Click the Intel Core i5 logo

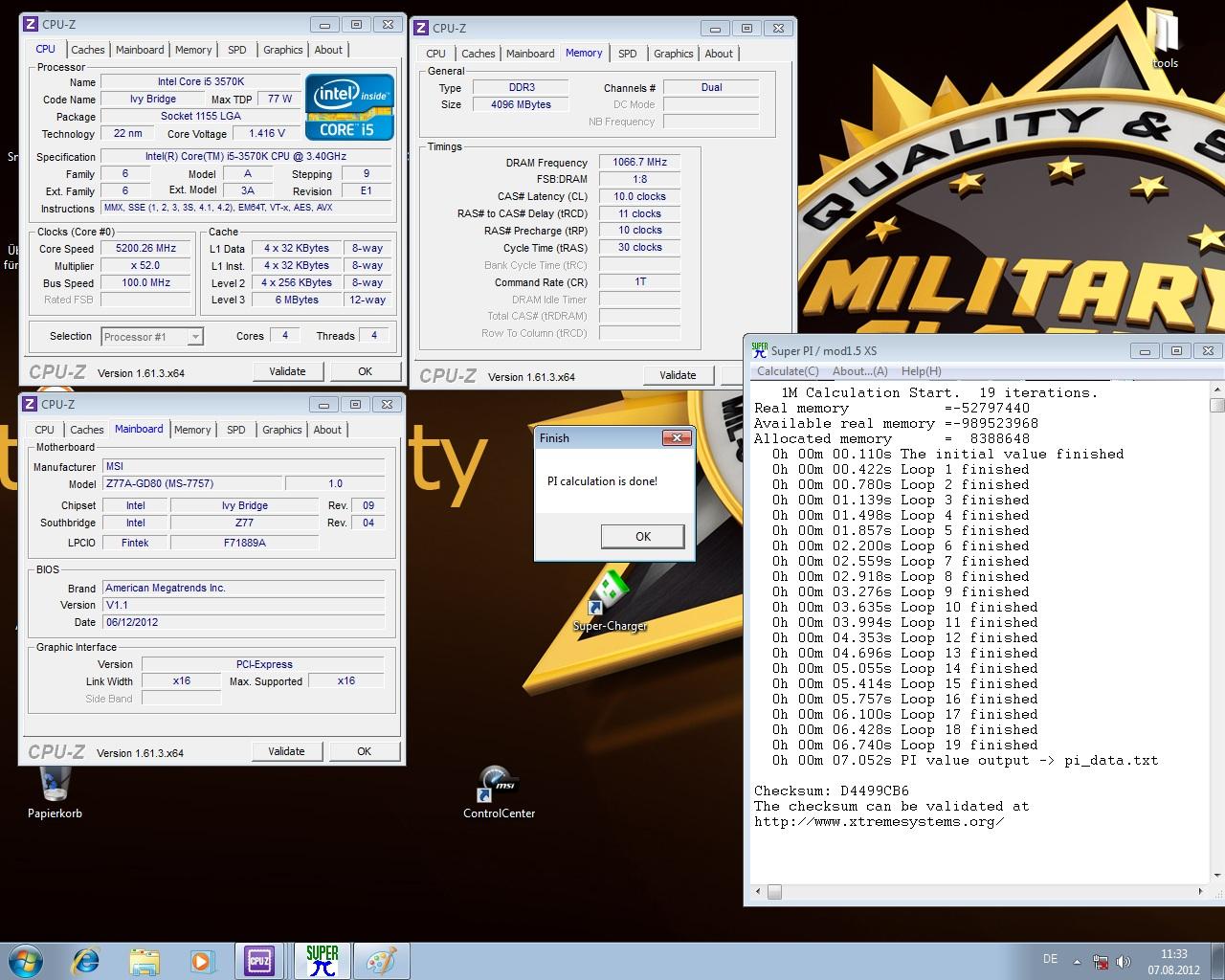click(x=349, y=107)
